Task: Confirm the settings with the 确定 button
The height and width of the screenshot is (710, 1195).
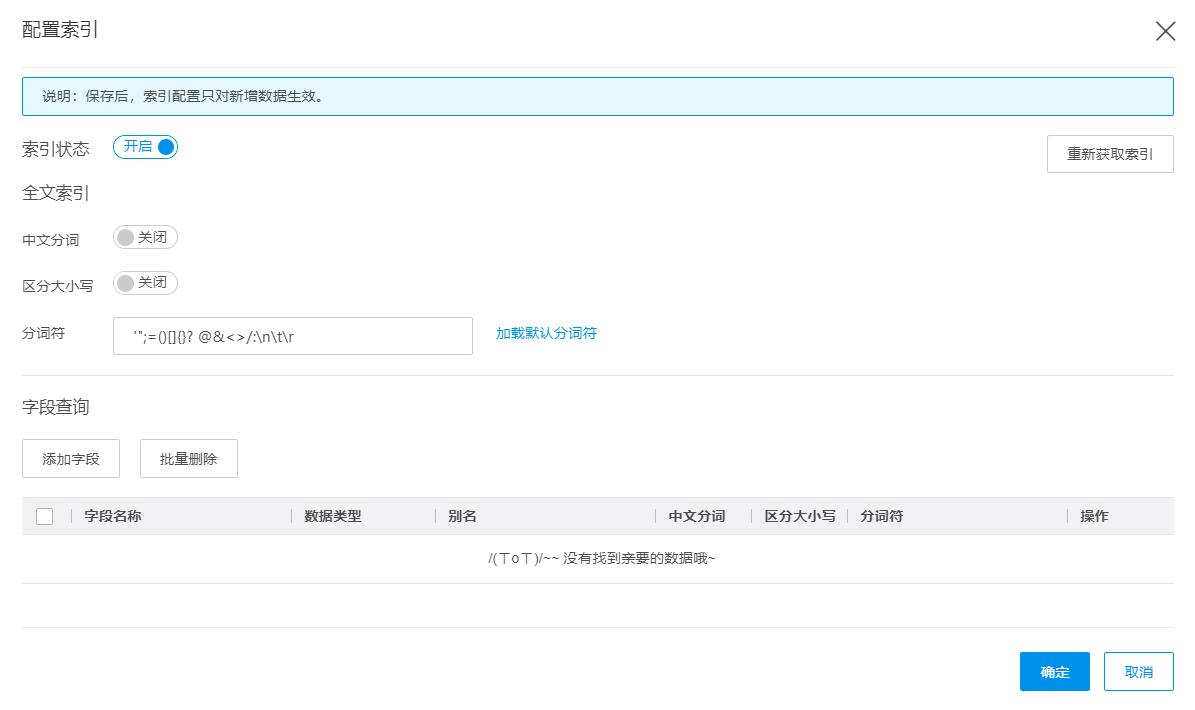Action: 1054,672
